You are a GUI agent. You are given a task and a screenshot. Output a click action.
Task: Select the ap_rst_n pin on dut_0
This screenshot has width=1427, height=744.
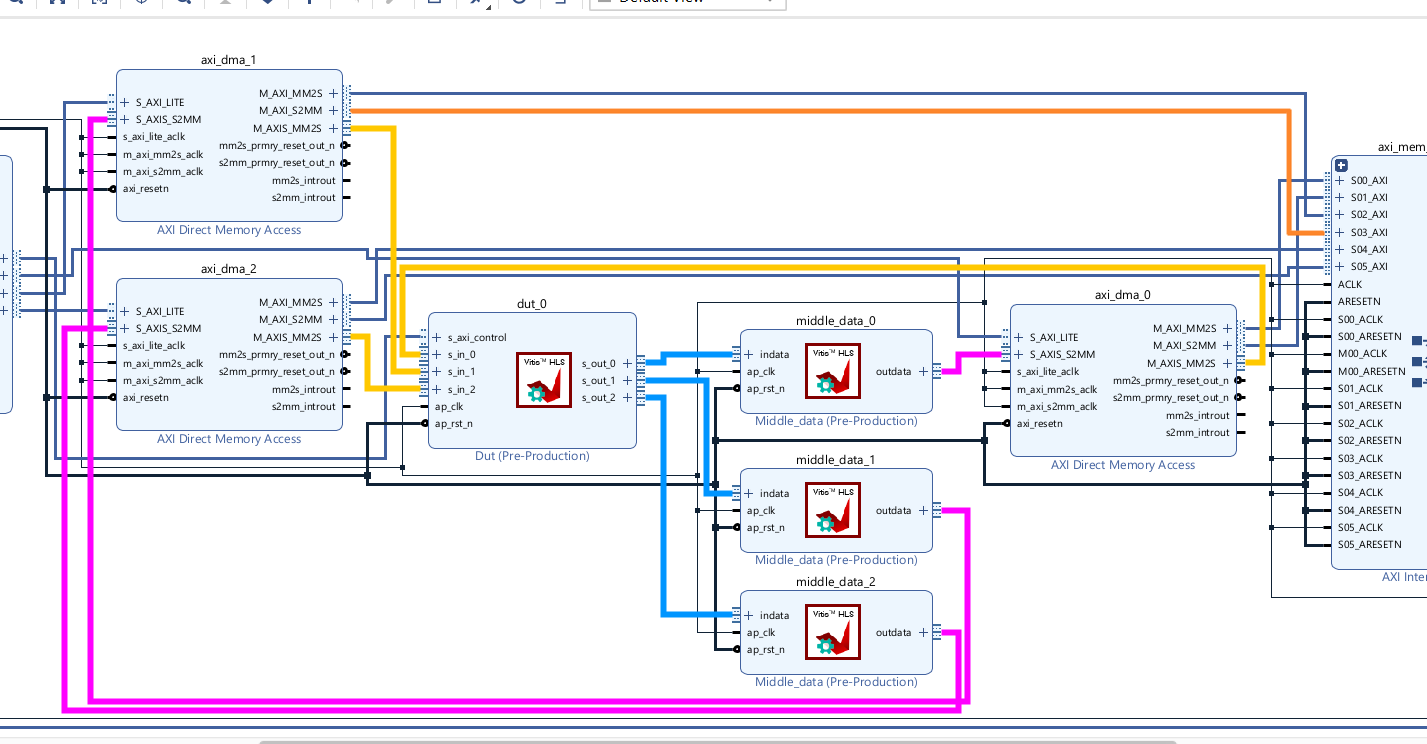(x=454, y=424)
